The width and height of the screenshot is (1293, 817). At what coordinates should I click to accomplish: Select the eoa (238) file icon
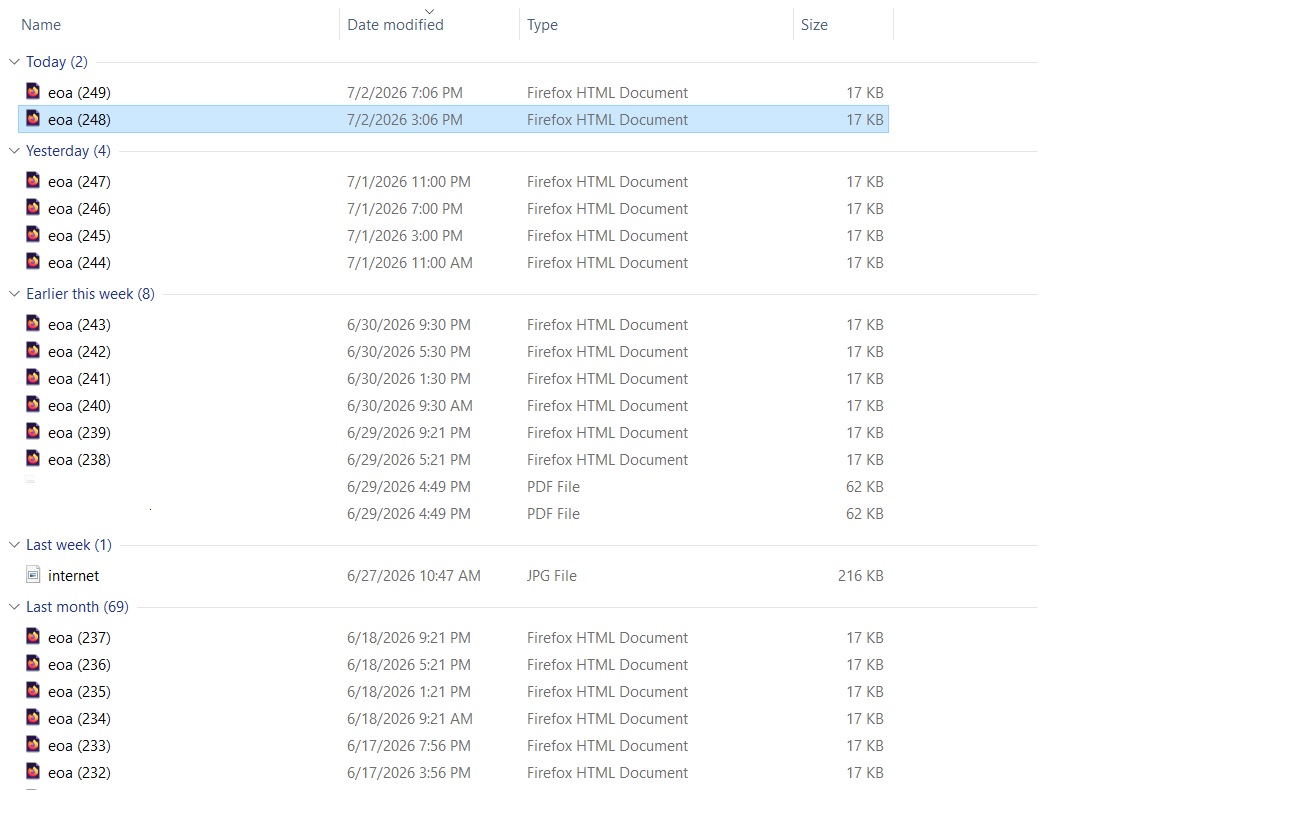[x=33, y=458]
